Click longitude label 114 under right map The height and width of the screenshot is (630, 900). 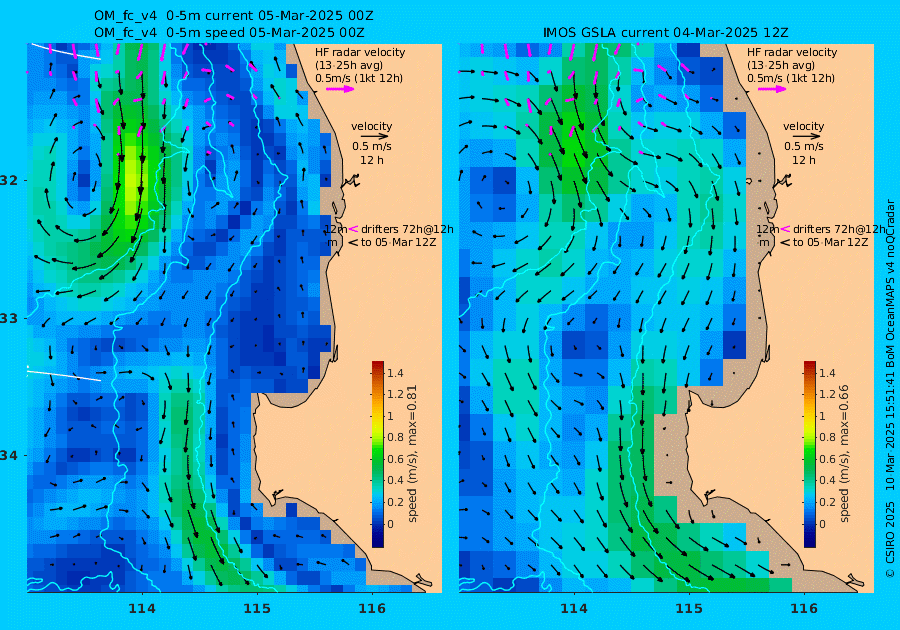[x=573, y=609]
